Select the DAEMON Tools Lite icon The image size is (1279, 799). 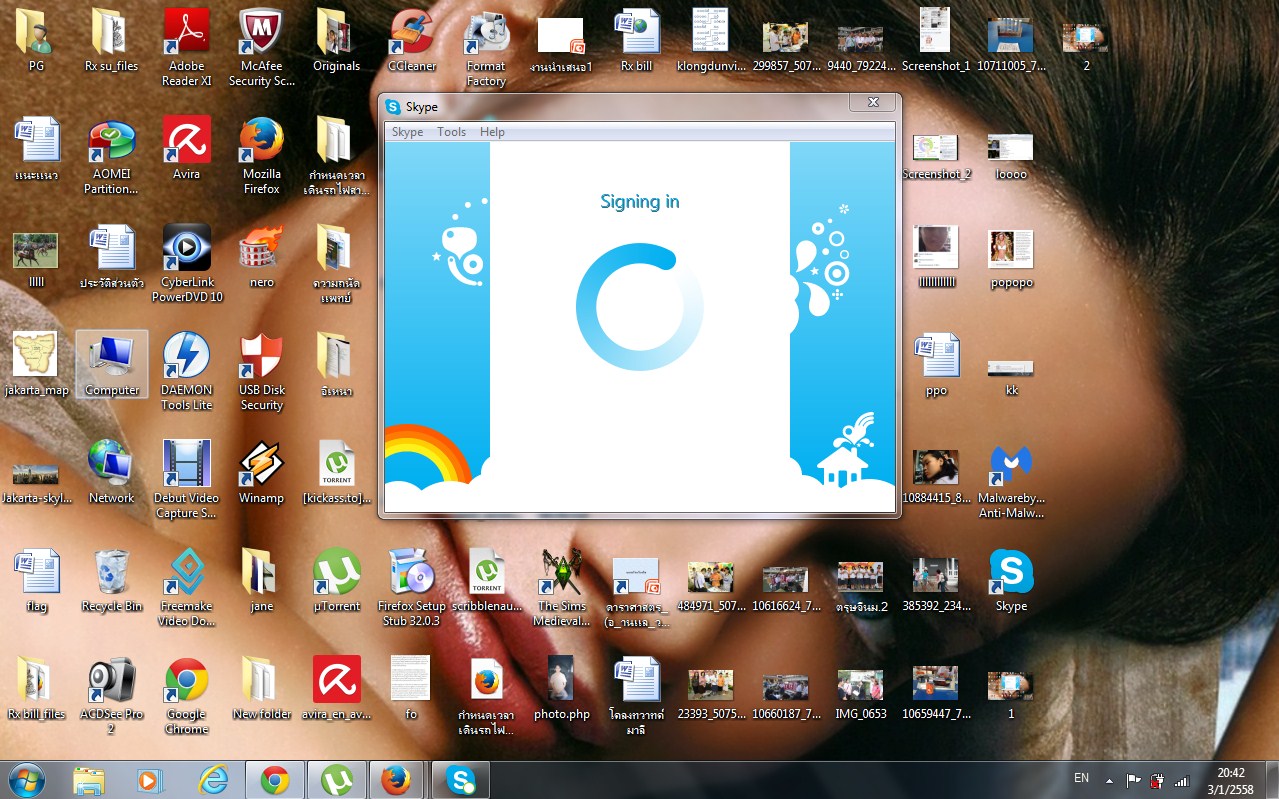(x=186, y=372)
